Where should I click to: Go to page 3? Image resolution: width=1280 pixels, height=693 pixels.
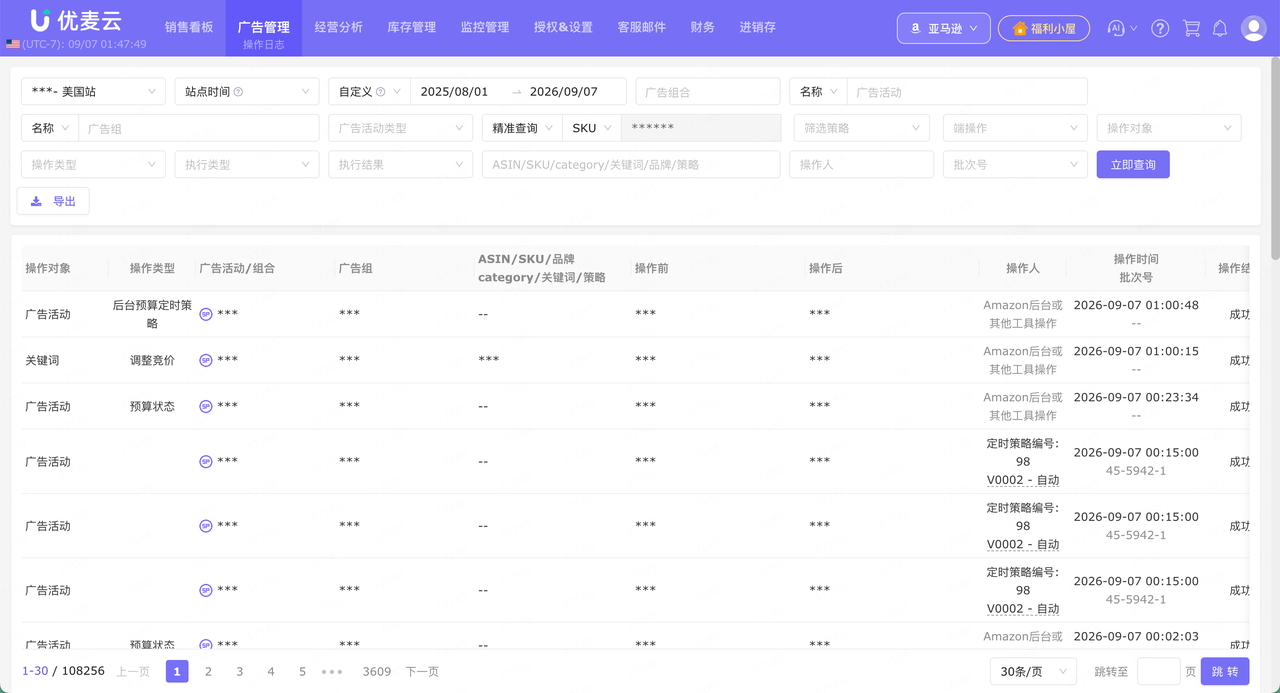tap(239, 672)
